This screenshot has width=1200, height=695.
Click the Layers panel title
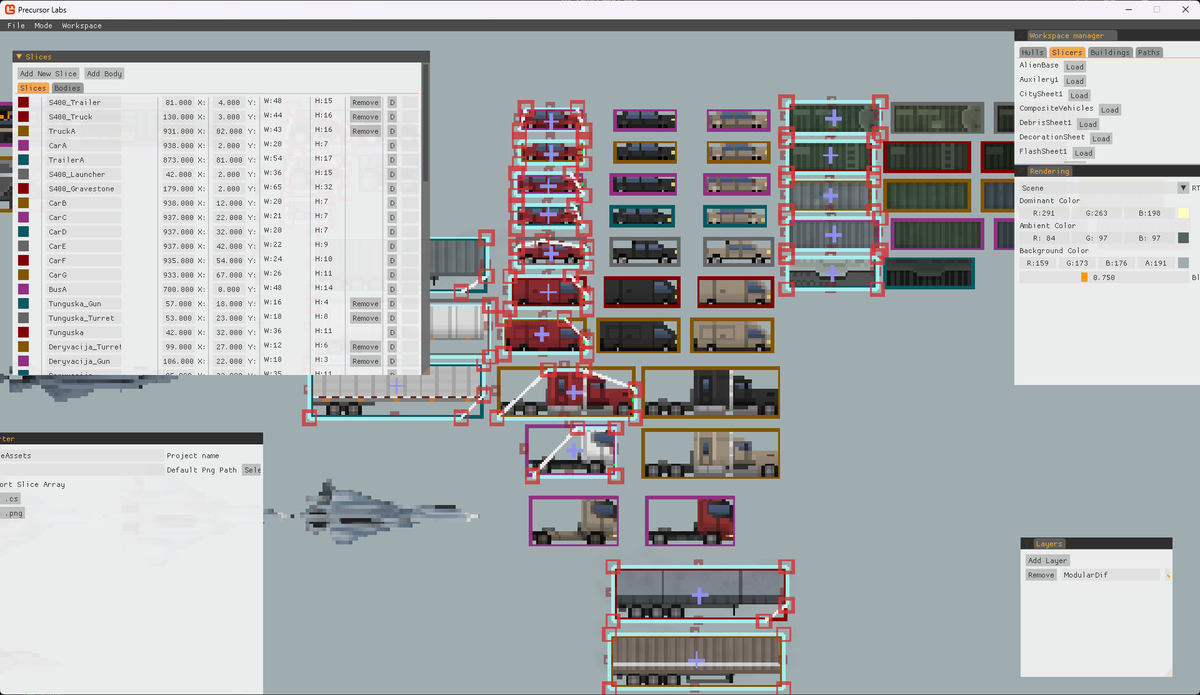coord(1048,544)
